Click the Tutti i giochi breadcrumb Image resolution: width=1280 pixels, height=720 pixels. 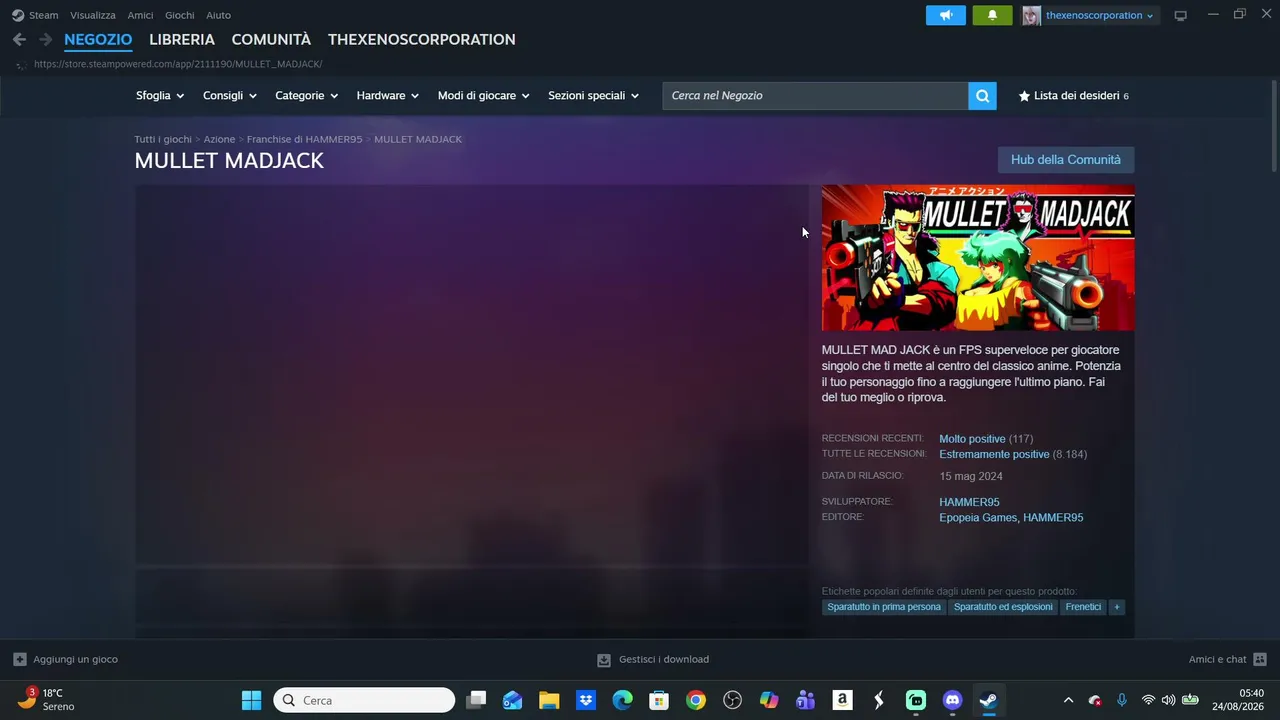[163, 139]
